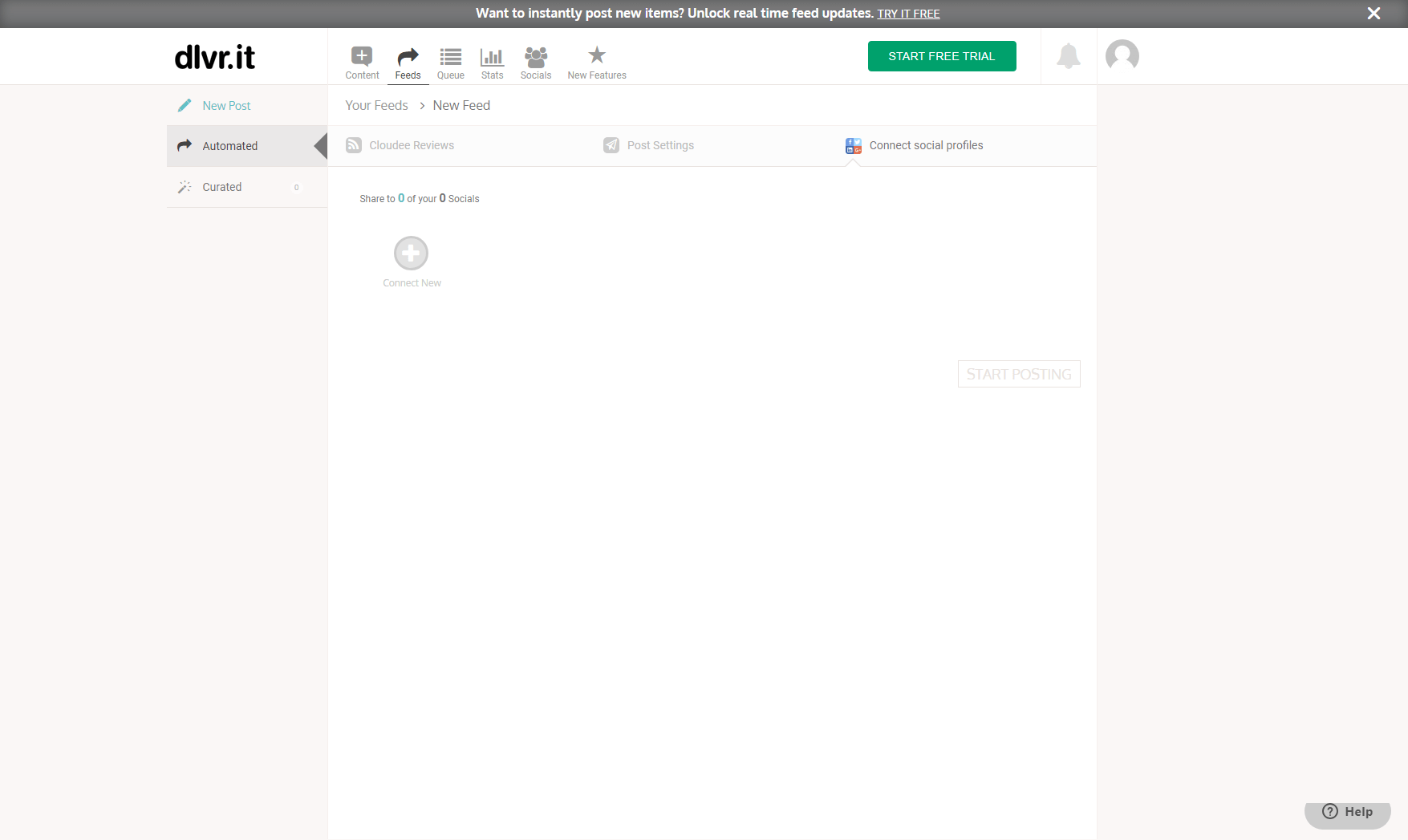The image size is (1408, 840).
Task: Open the Help widget
Action: [x=1348, y=812]
